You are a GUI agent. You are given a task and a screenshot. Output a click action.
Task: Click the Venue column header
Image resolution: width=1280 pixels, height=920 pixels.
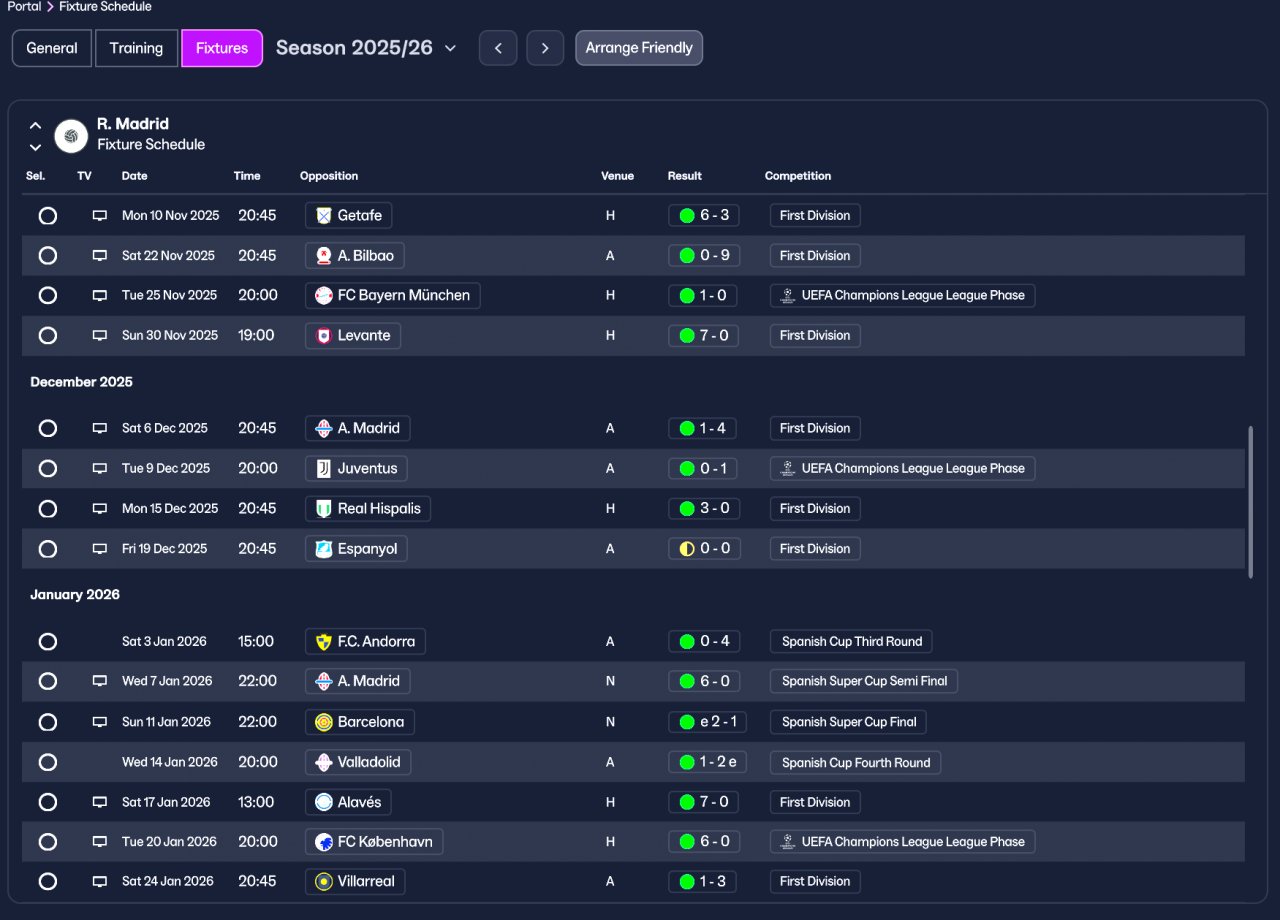[x=617, y=176]
